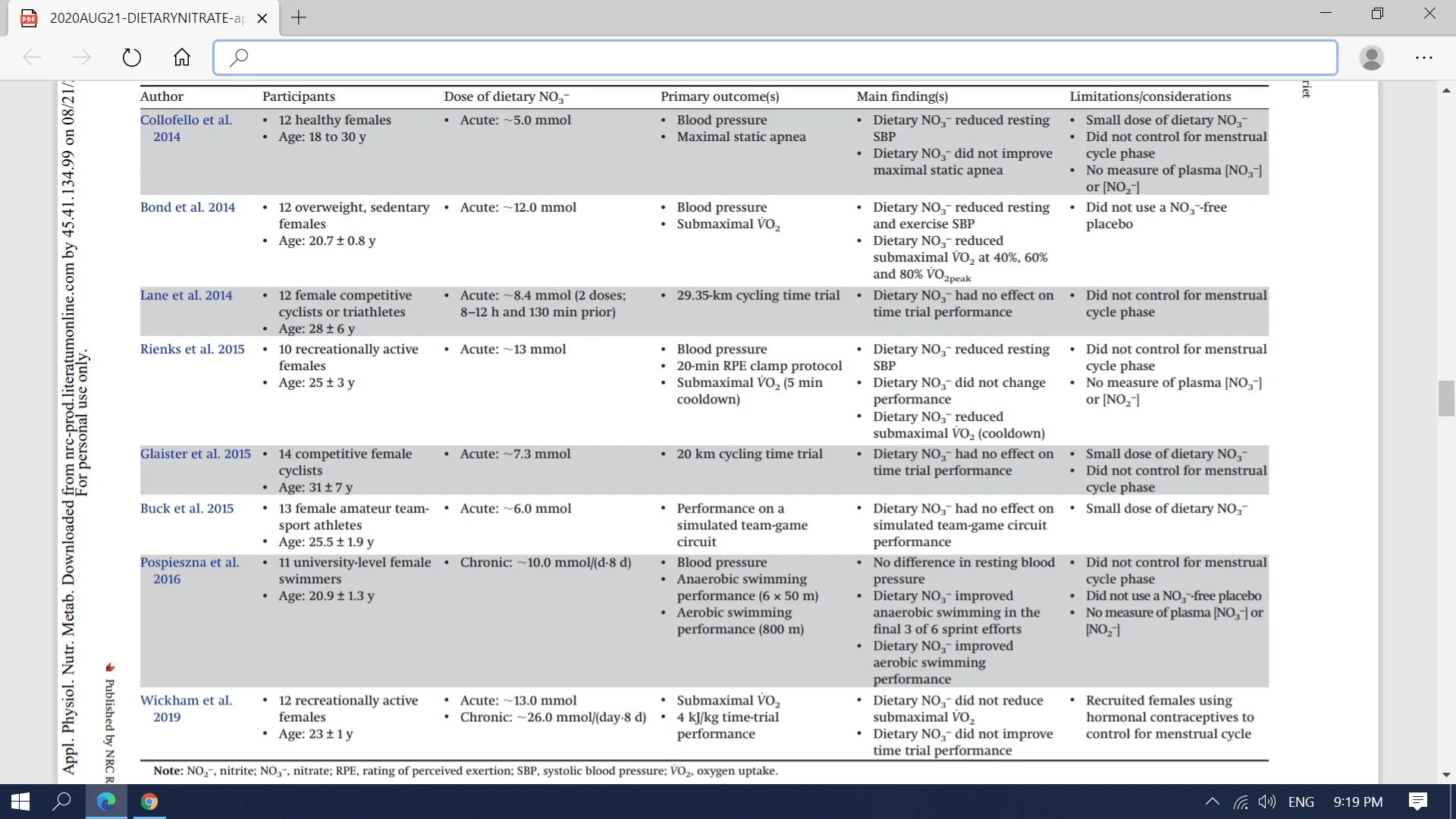Click the browser forward arrow

(81, 57)
